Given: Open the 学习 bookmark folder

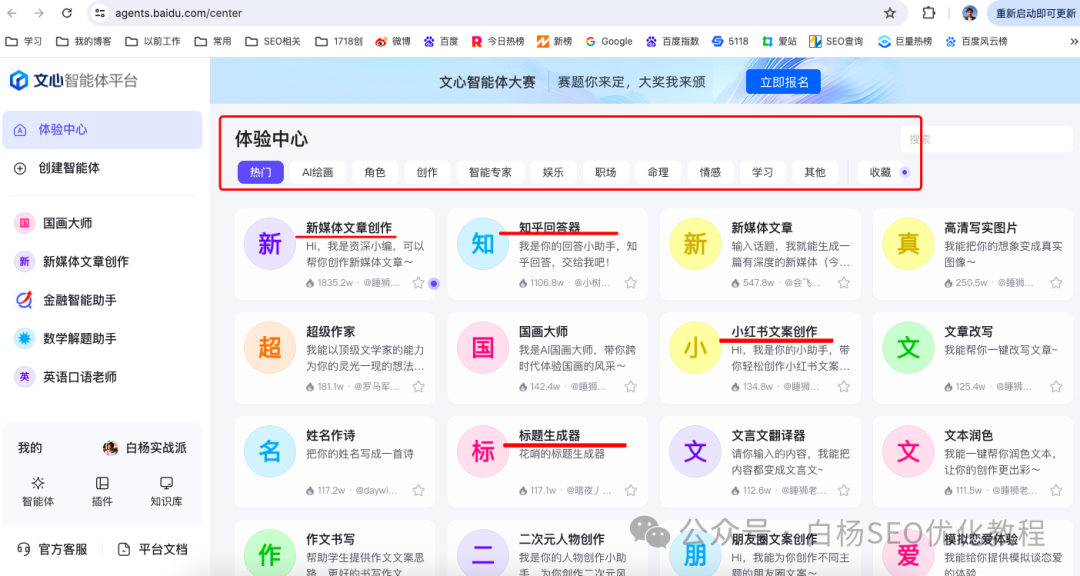Looking at the screenshot, I should (24, 41).
